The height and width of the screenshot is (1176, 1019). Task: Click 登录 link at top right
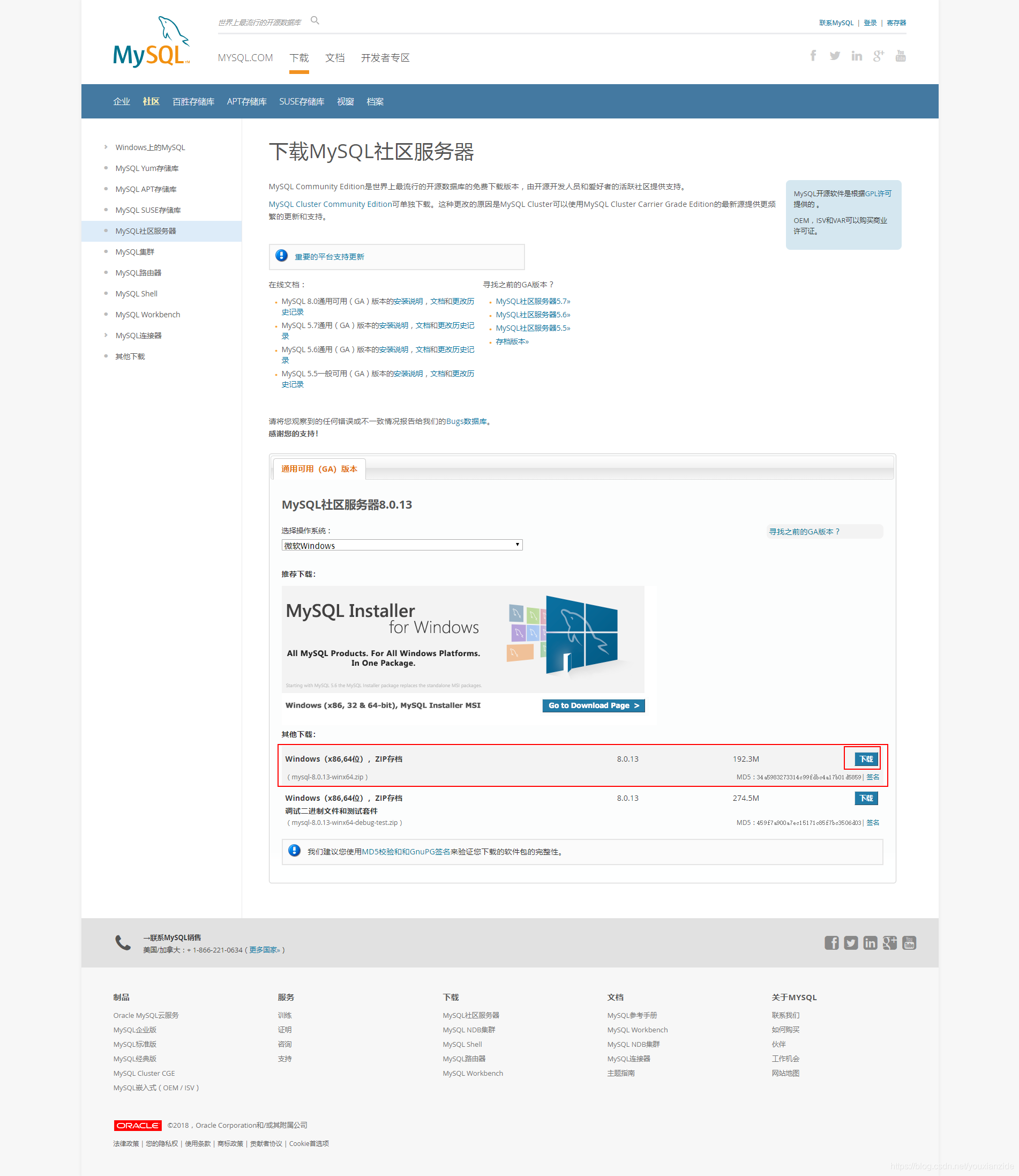coord(870,23)
